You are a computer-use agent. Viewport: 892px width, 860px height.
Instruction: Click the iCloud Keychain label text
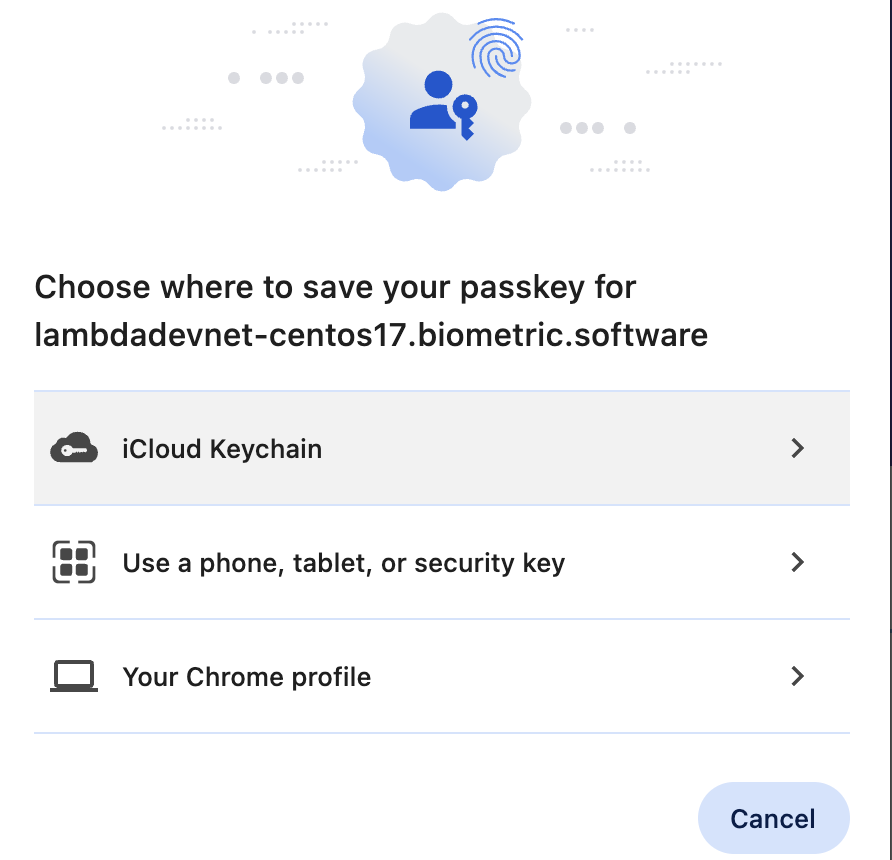point(223,449)
